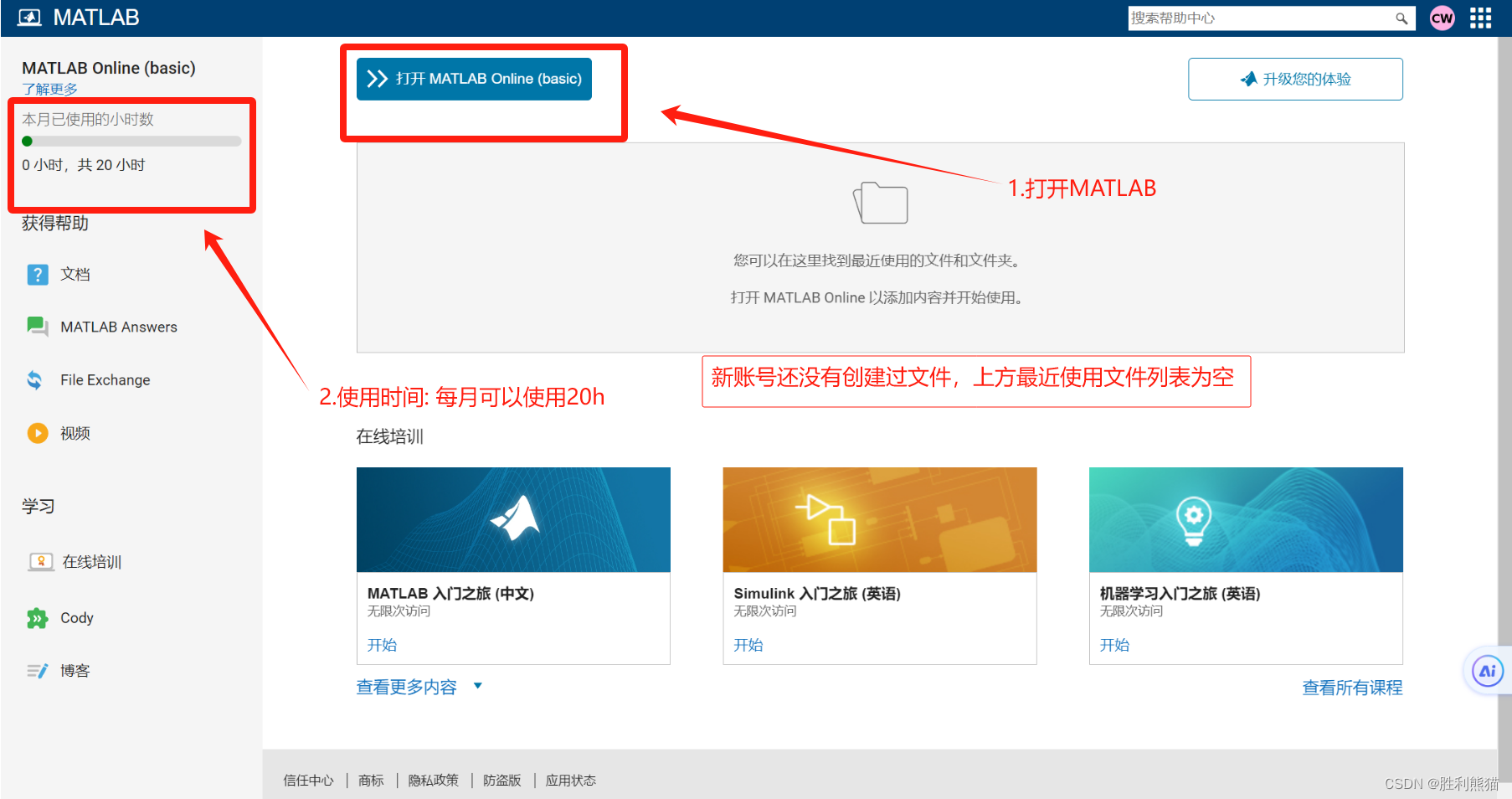Open the CW user avatar menu
This screenshot has width=1512, height=799.
(1442, 18)
